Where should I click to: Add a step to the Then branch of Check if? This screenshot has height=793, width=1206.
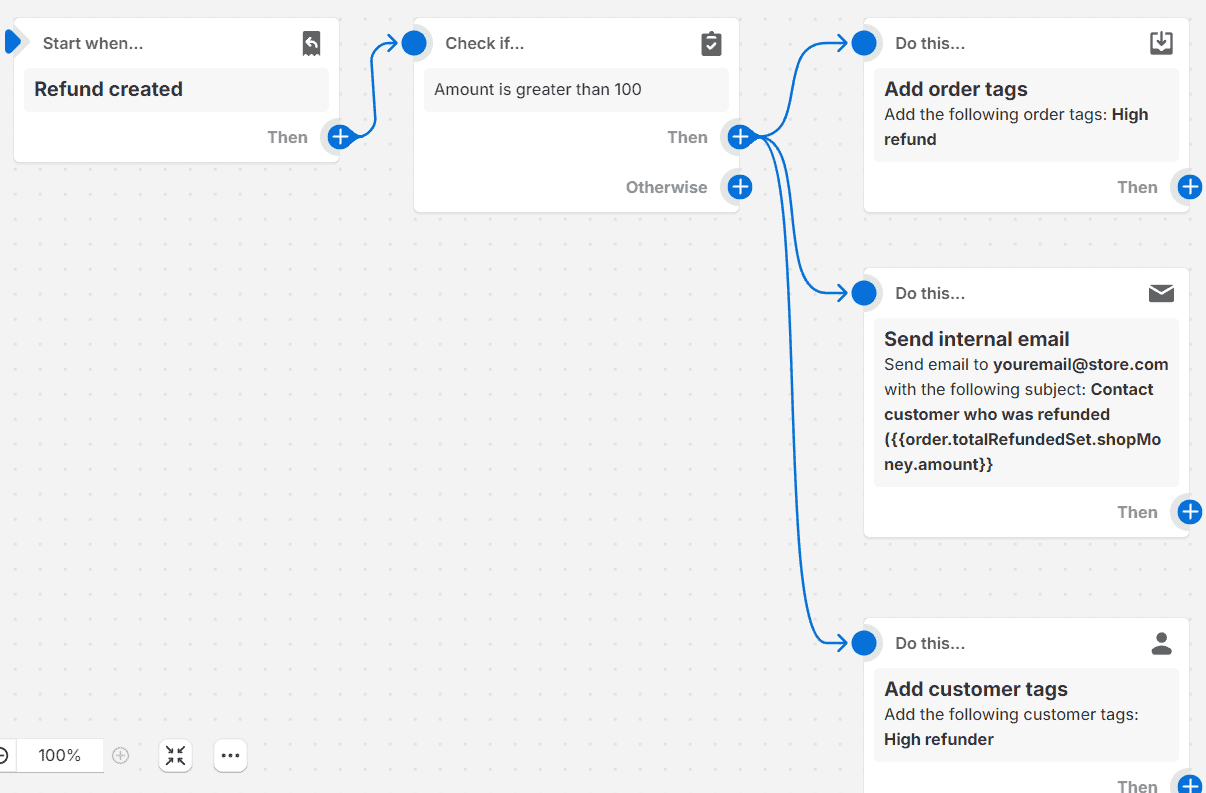[x=740, y=137]
